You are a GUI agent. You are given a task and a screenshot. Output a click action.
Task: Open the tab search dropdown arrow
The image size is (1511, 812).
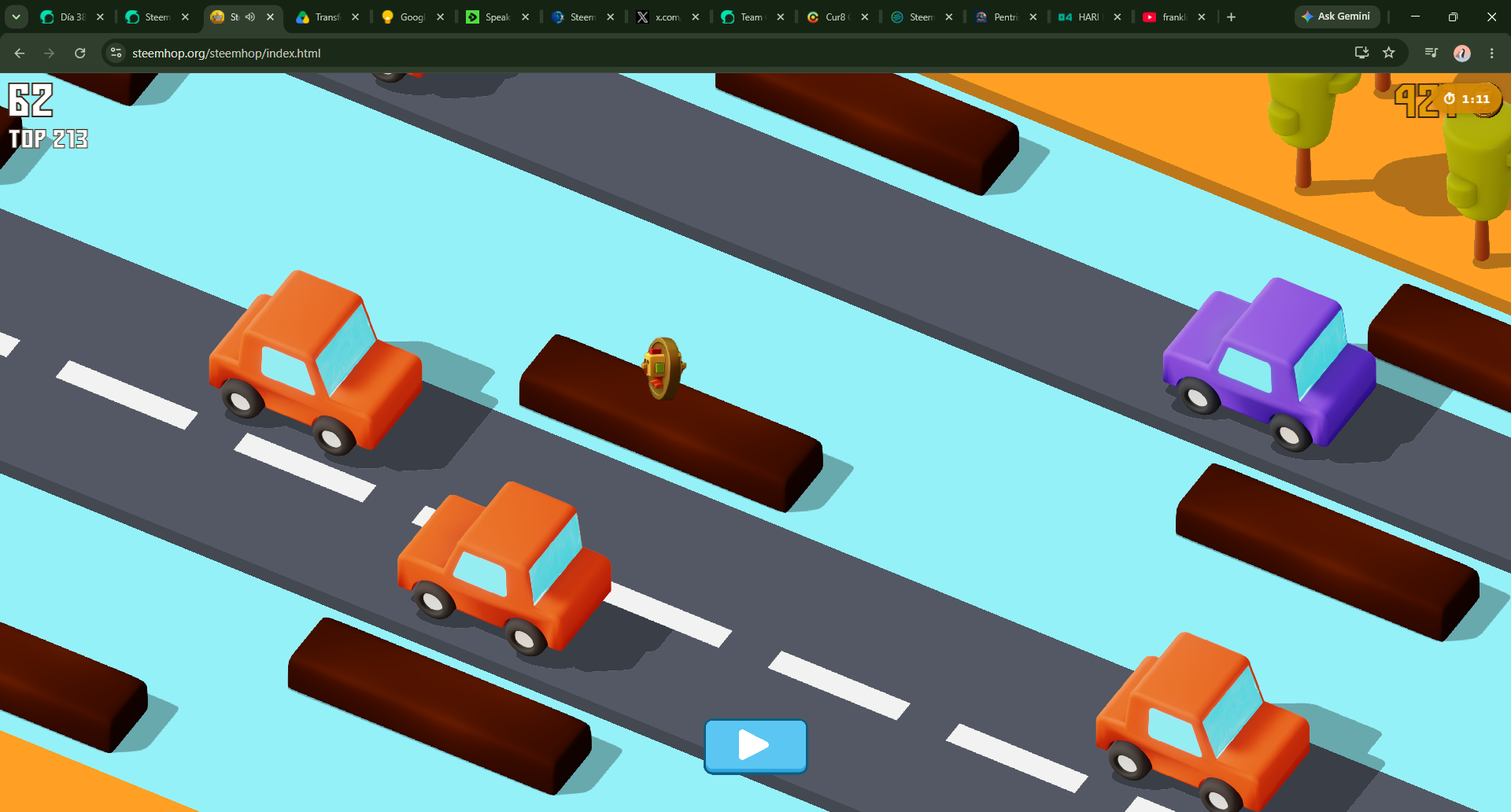16,17
